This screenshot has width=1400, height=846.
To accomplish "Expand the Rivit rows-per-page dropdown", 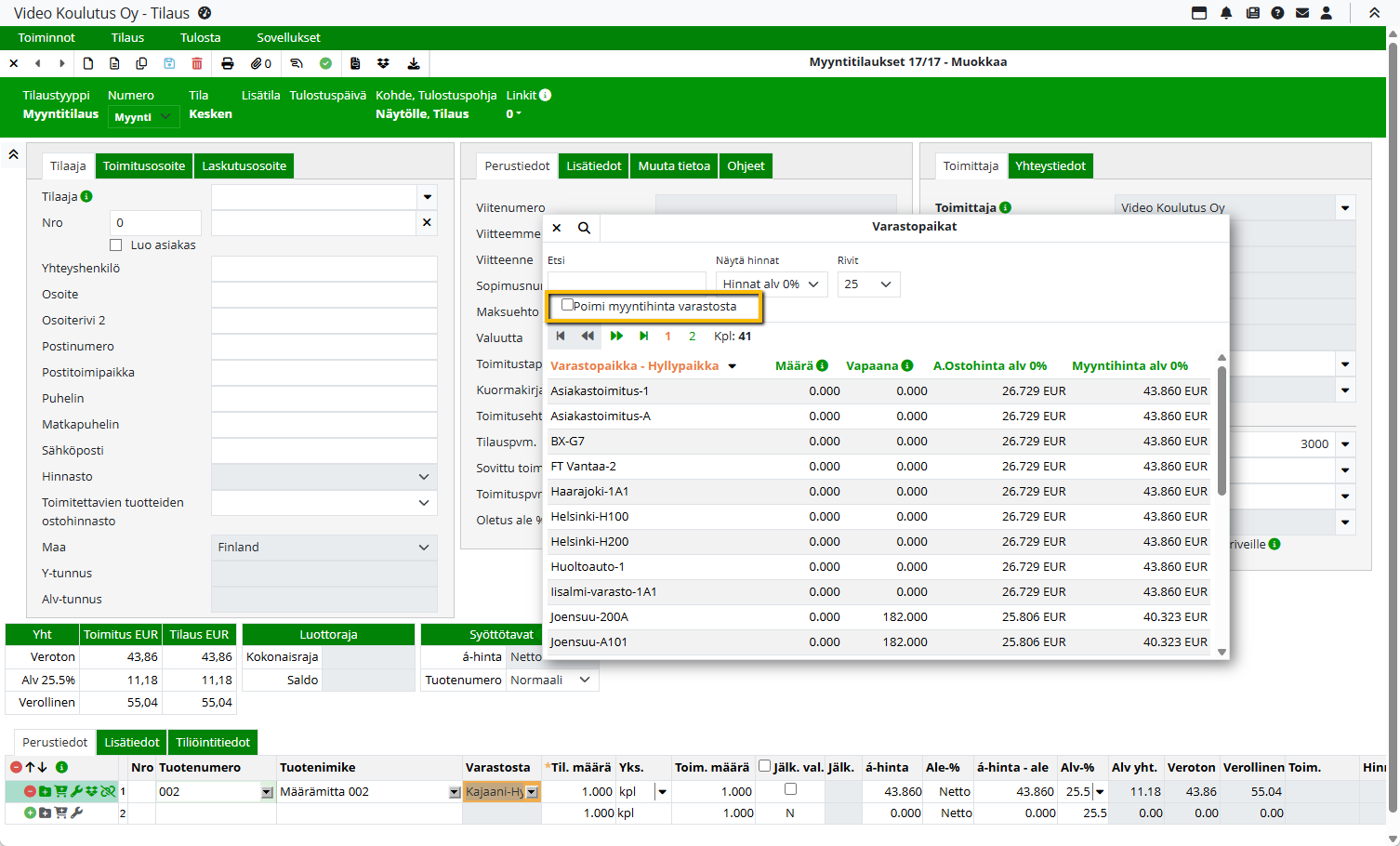I will click(x=868, y=284).
